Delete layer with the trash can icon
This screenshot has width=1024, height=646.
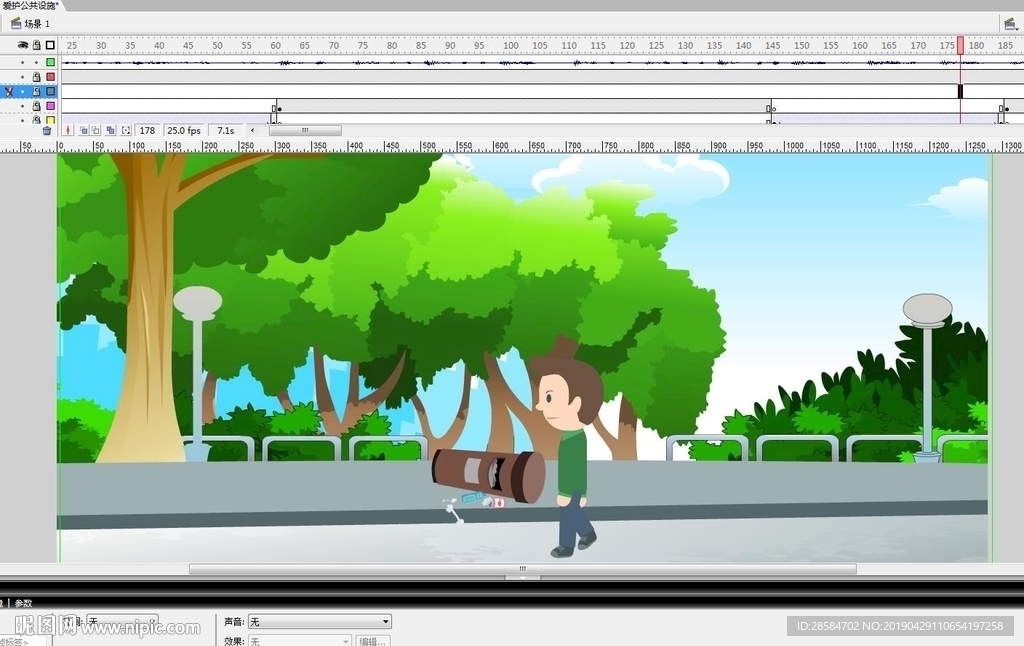click(x=46, y=131)
